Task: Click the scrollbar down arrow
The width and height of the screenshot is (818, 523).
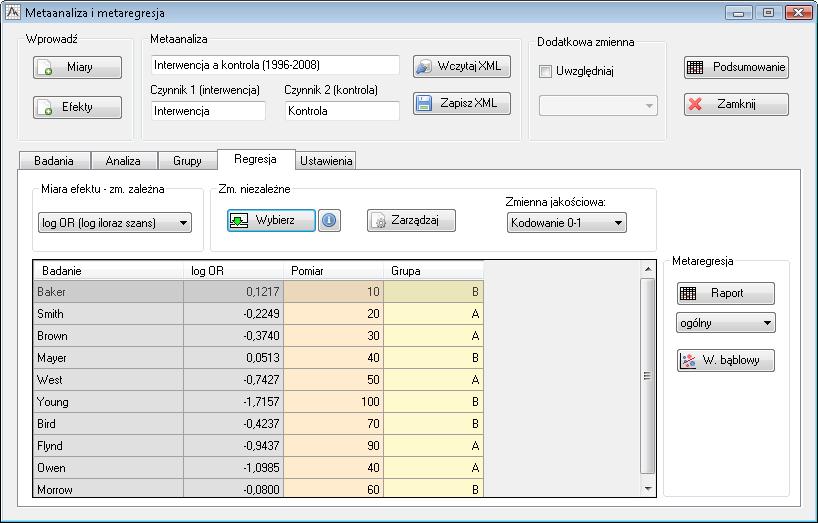Action: click(x=648, y=489)
